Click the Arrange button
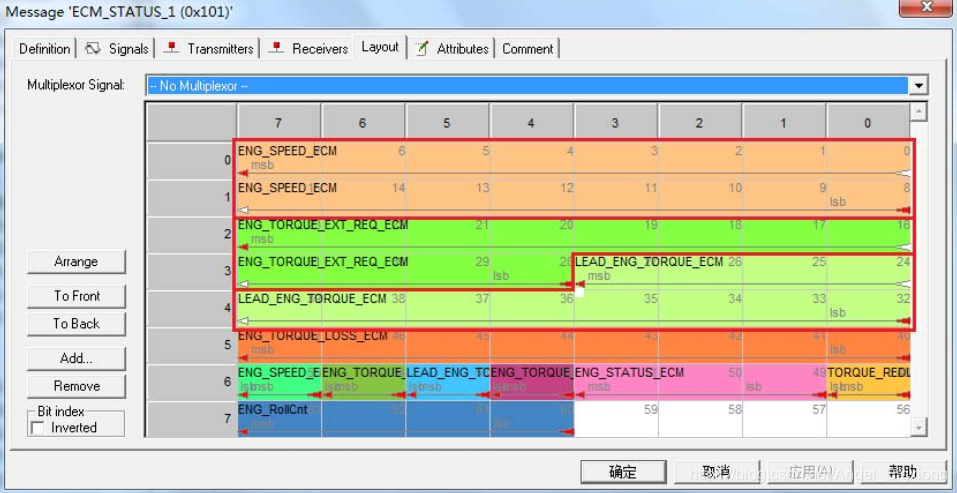The image size is (957, 493). (76, 262)
